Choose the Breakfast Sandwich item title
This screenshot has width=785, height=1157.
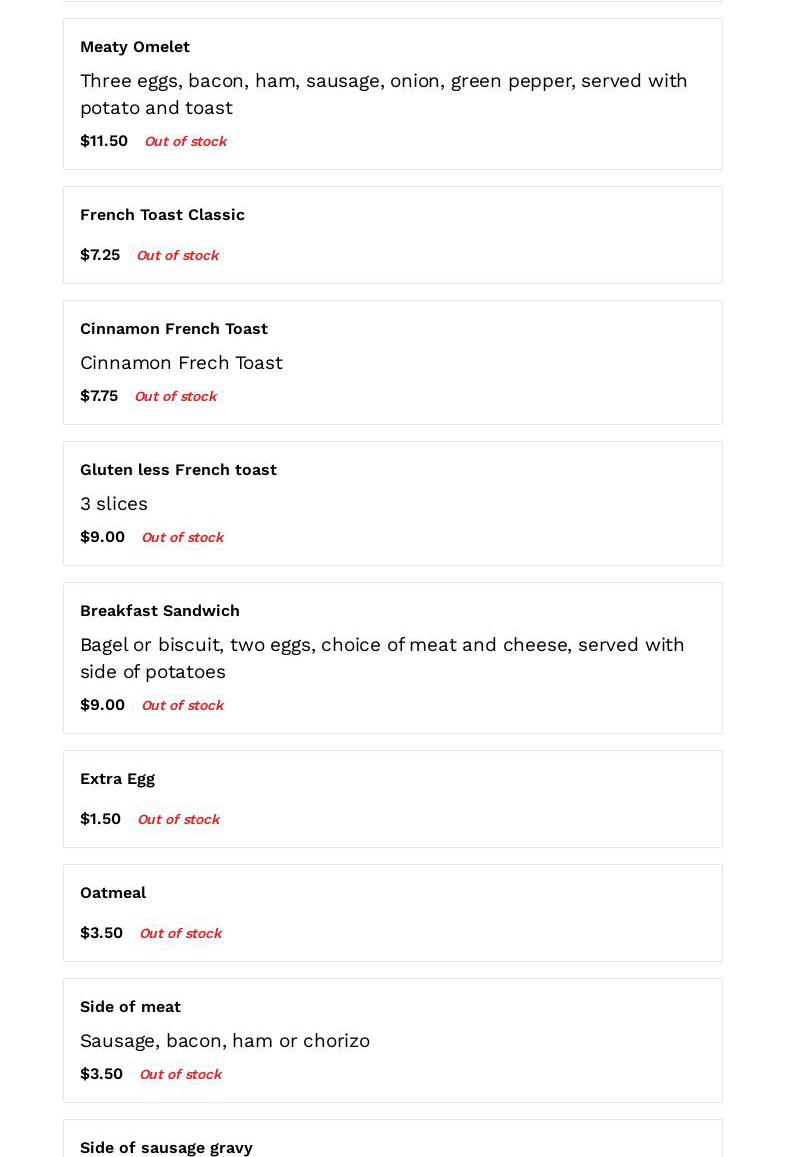coord(160,611)
